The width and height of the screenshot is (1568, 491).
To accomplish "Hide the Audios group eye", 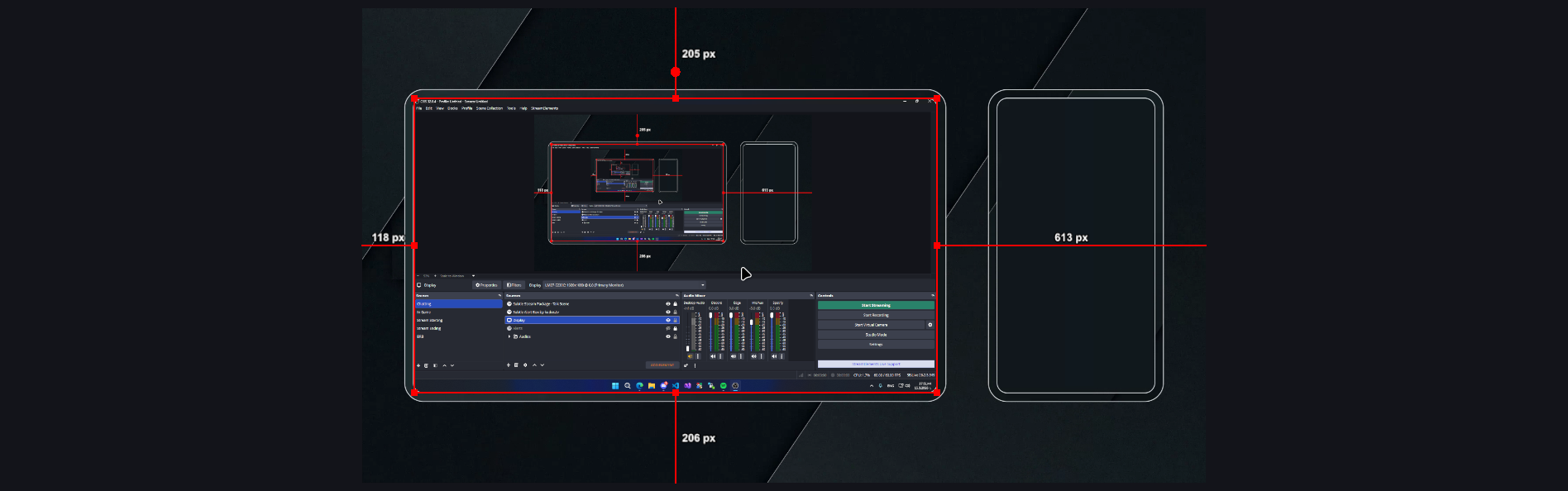I will coord(668,336).
